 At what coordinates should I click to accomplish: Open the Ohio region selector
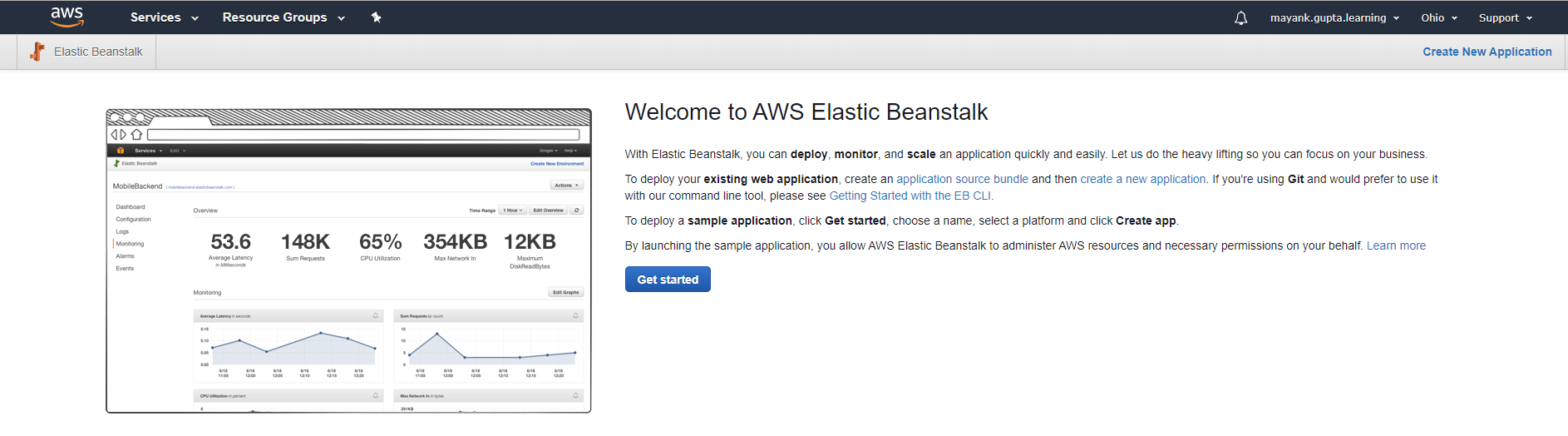point(1439,17)
